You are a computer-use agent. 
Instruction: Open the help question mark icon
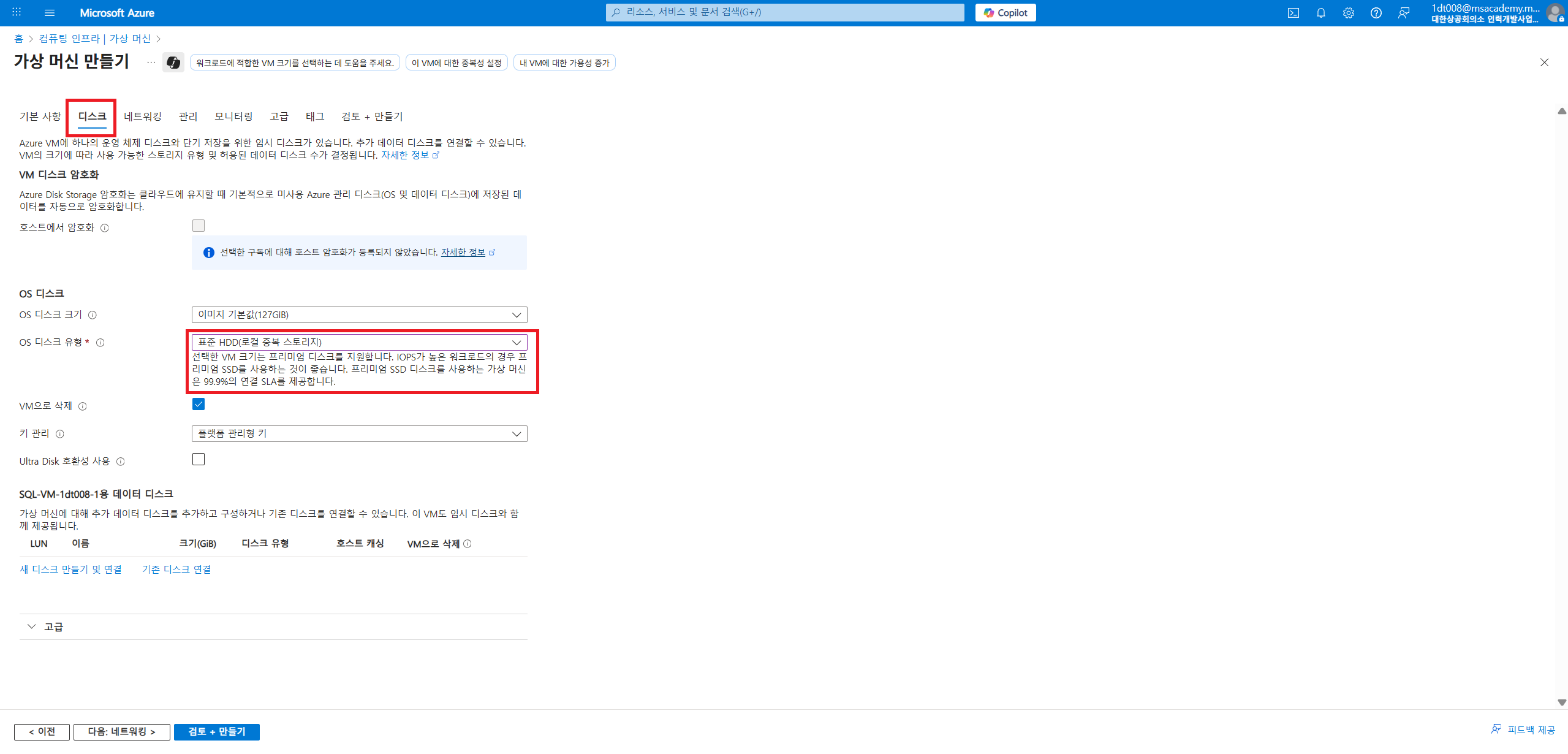pyautogui.click(x=1376, y=13)
